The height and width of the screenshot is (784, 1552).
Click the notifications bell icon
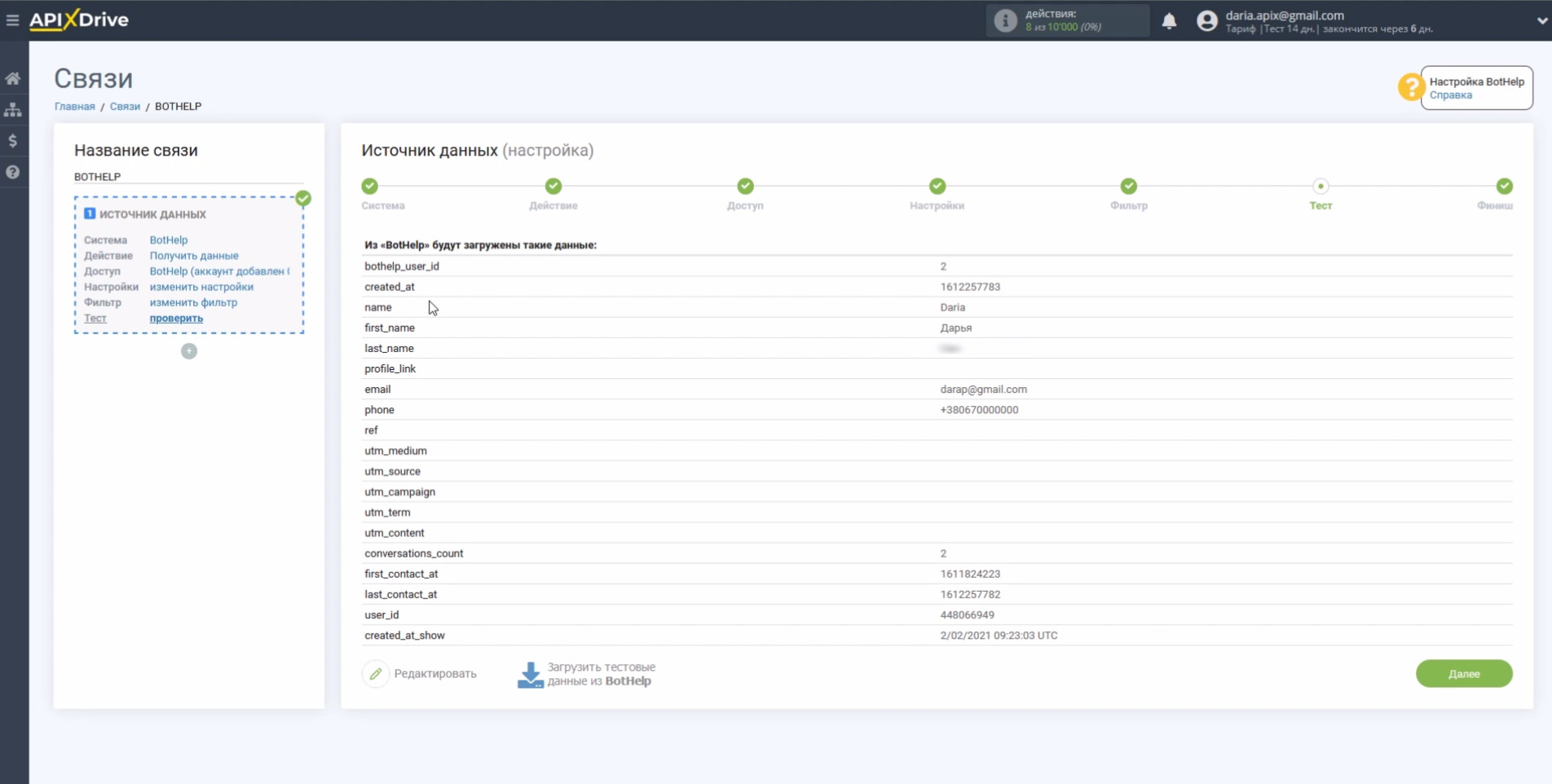point(1169,21)
